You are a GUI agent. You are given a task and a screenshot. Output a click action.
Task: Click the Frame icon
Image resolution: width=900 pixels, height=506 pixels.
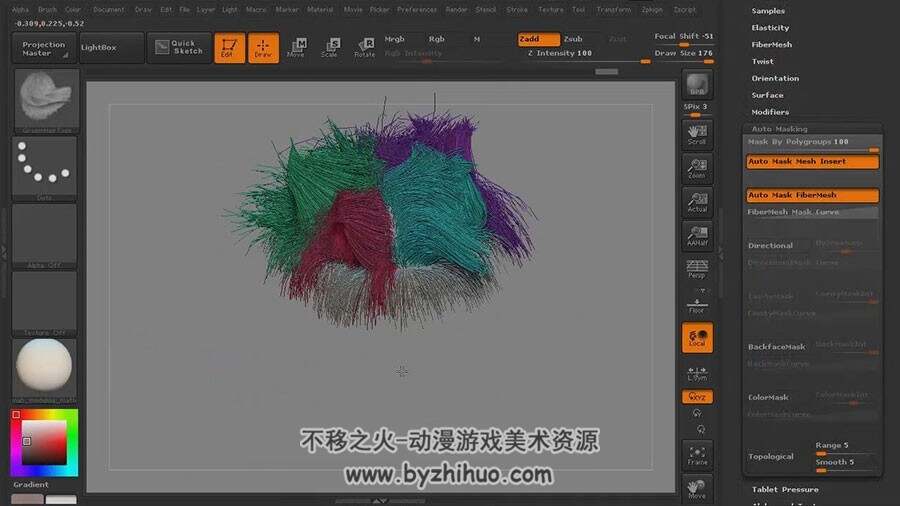[697, 454]
